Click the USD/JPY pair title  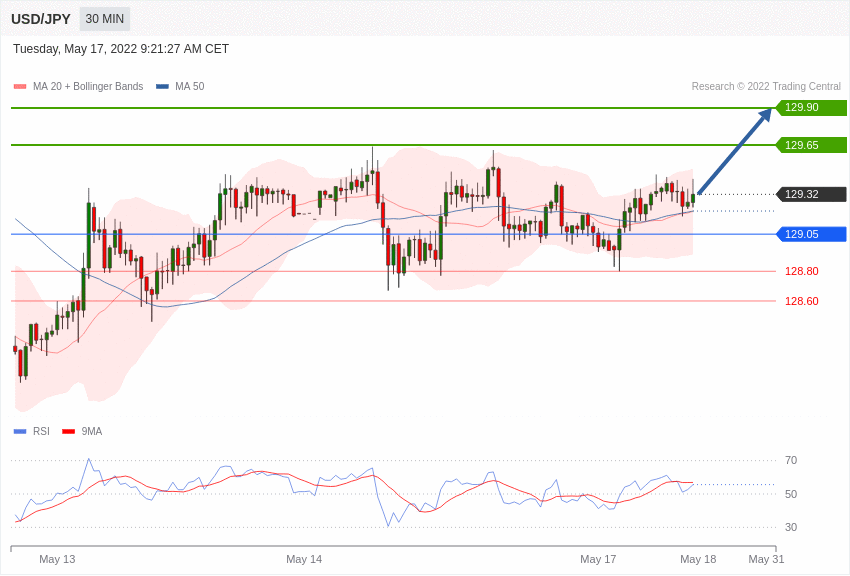[x=41, y=19]
